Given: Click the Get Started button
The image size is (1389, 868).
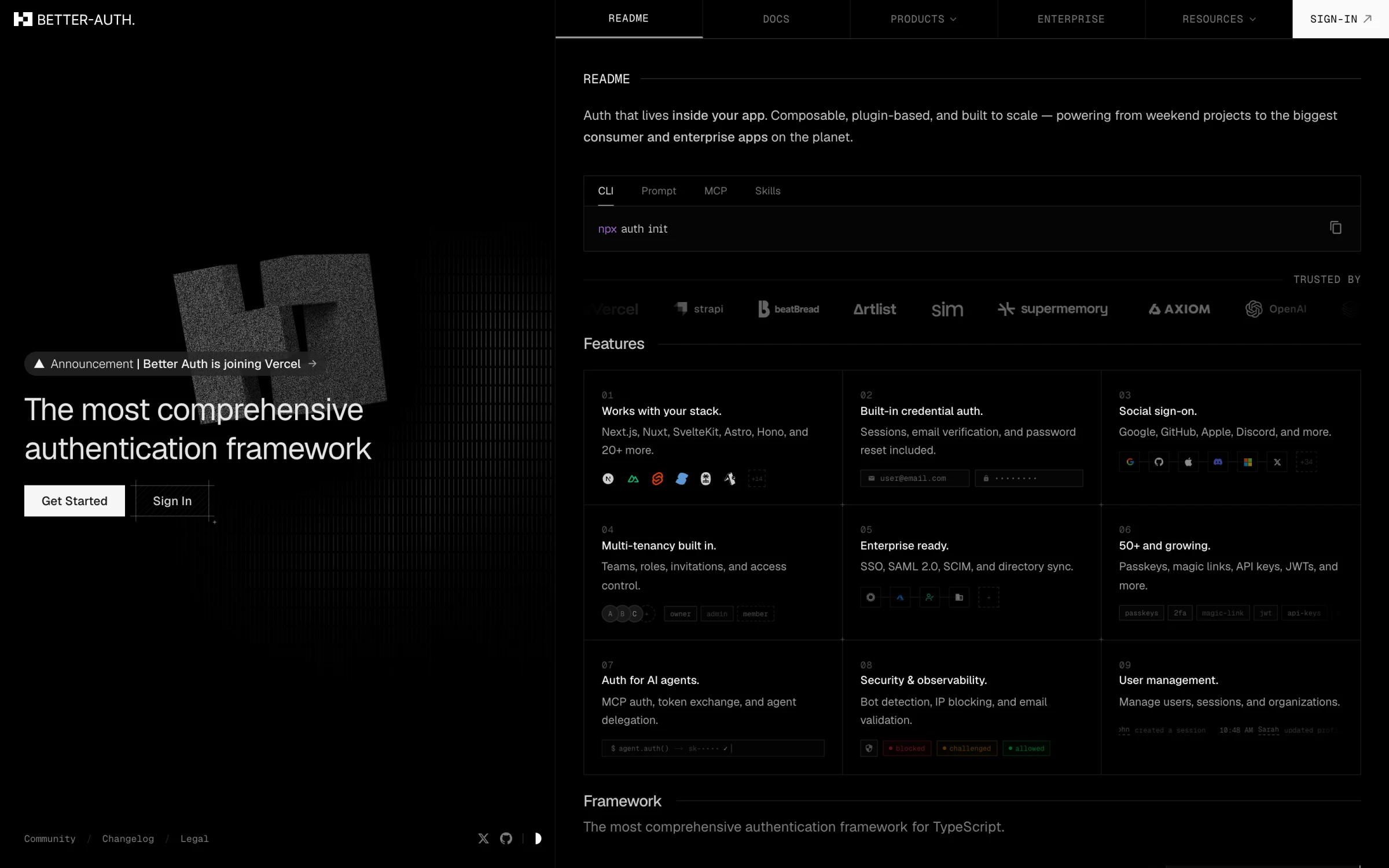Looking at the screenshot, I should click(x=75, y=501).
